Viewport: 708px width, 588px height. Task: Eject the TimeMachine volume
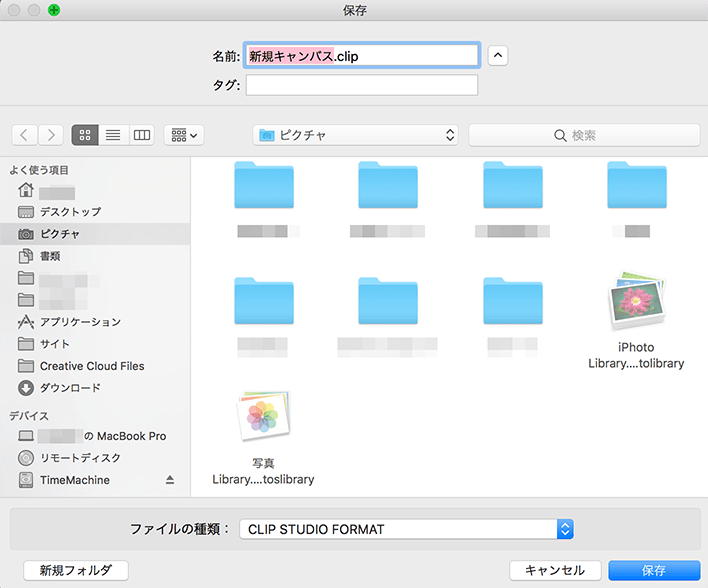pos(170,480)
